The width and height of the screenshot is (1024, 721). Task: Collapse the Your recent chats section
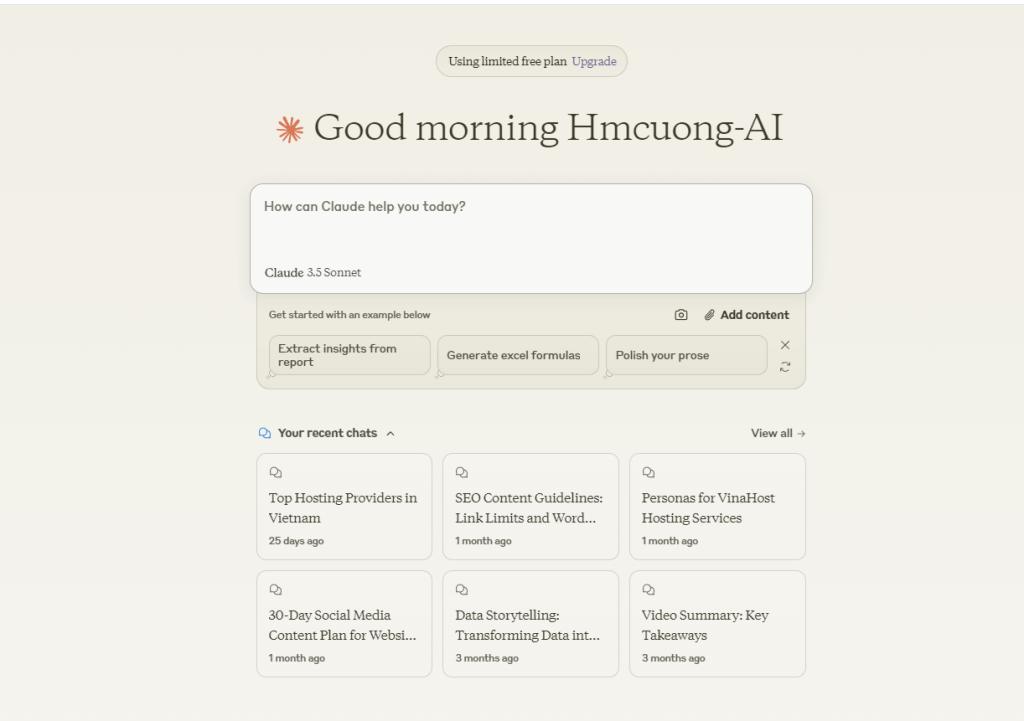coord(390,433)
